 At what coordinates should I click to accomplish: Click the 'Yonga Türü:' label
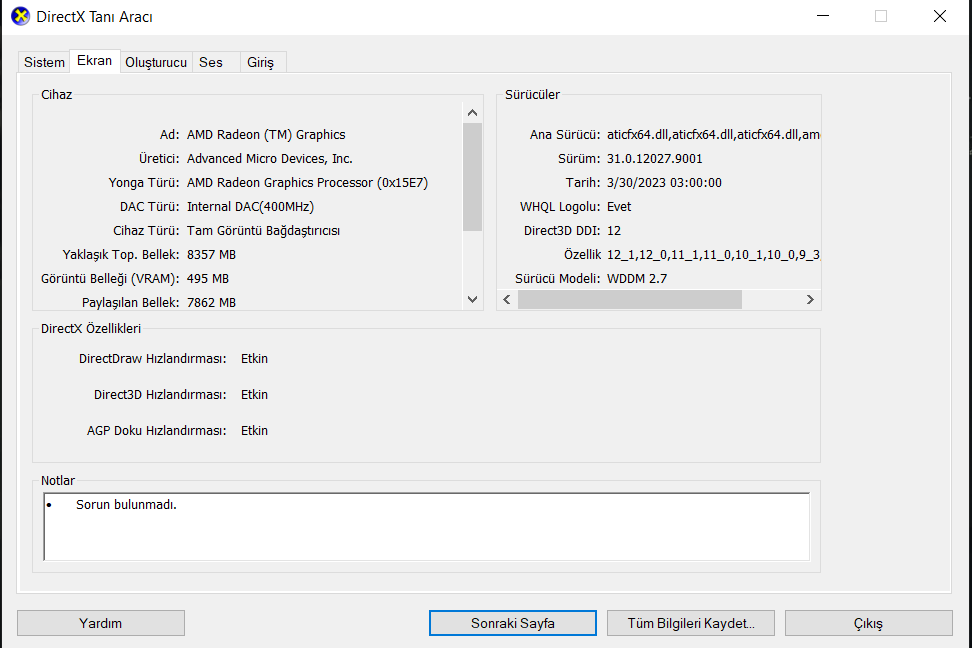144,183
